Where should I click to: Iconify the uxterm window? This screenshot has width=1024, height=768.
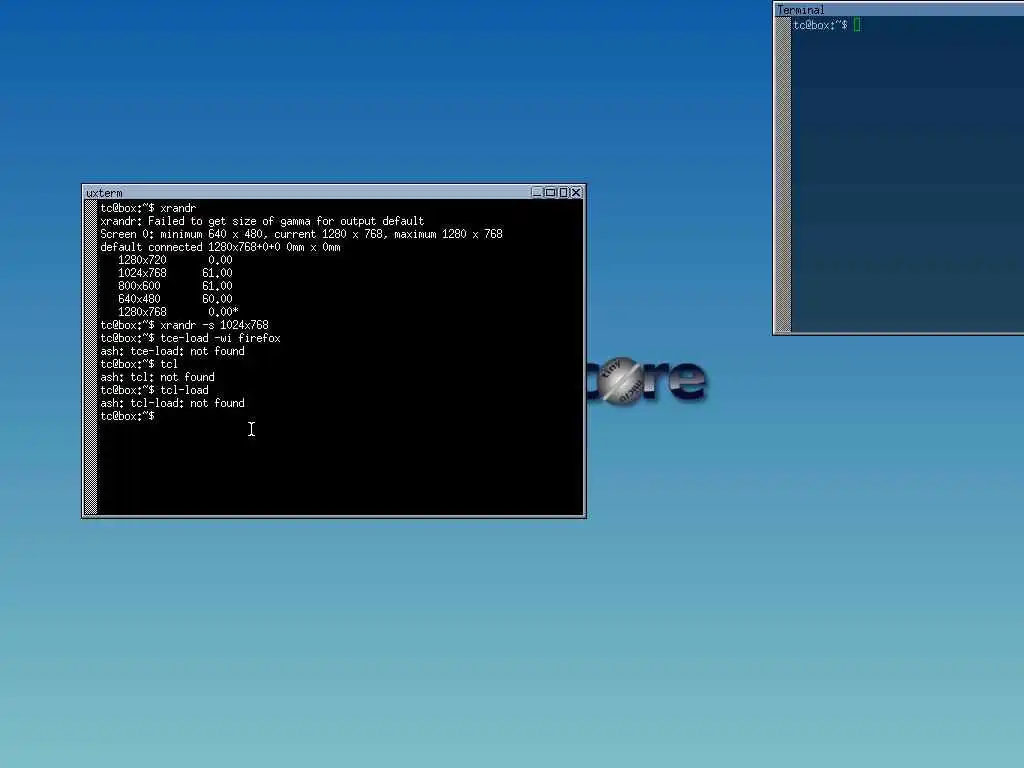(x=537, y=193)
